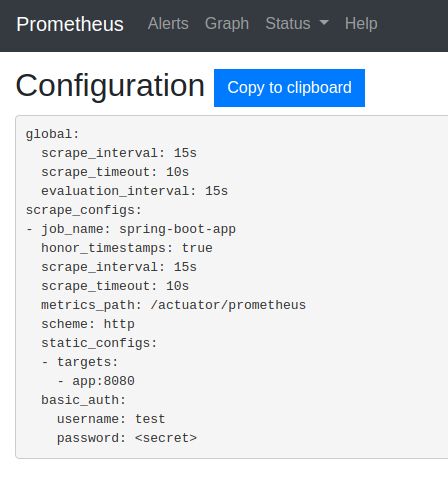Viewport: 448px width, 482px height.
Task: Click the username: test line
Action: tap(111, 419)
